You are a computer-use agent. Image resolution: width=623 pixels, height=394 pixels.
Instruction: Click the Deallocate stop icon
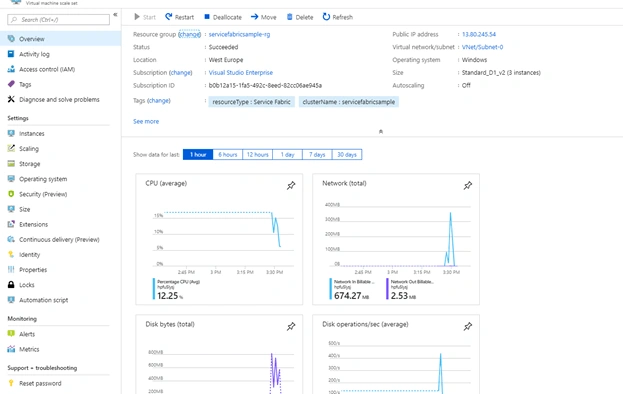point(207,17)
